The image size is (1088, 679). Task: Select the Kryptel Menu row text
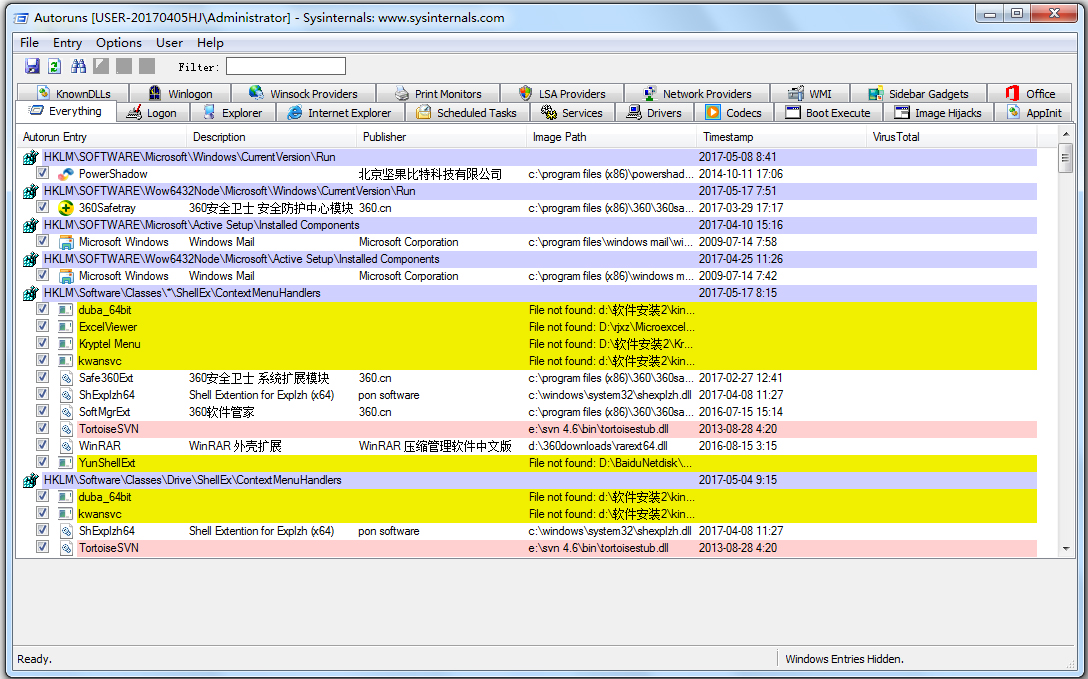pyautogui.click(x=110, y=344)
